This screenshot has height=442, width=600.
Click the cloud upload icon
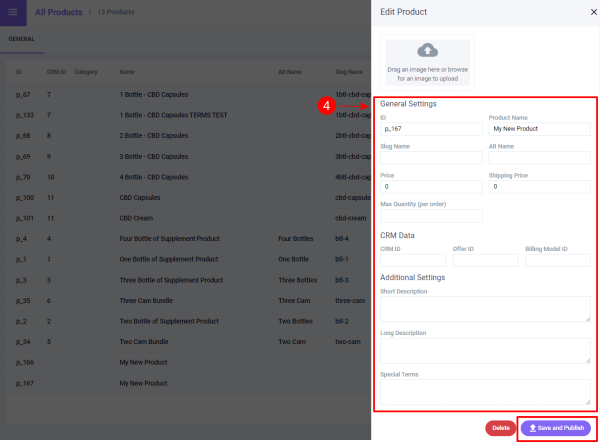[427, 51]
